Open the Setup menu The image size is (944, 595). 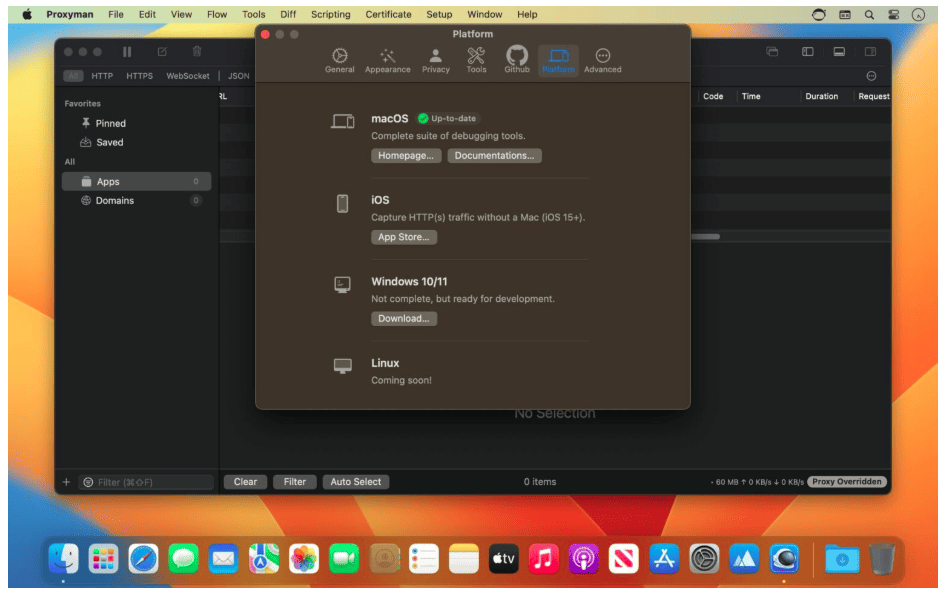439,14
